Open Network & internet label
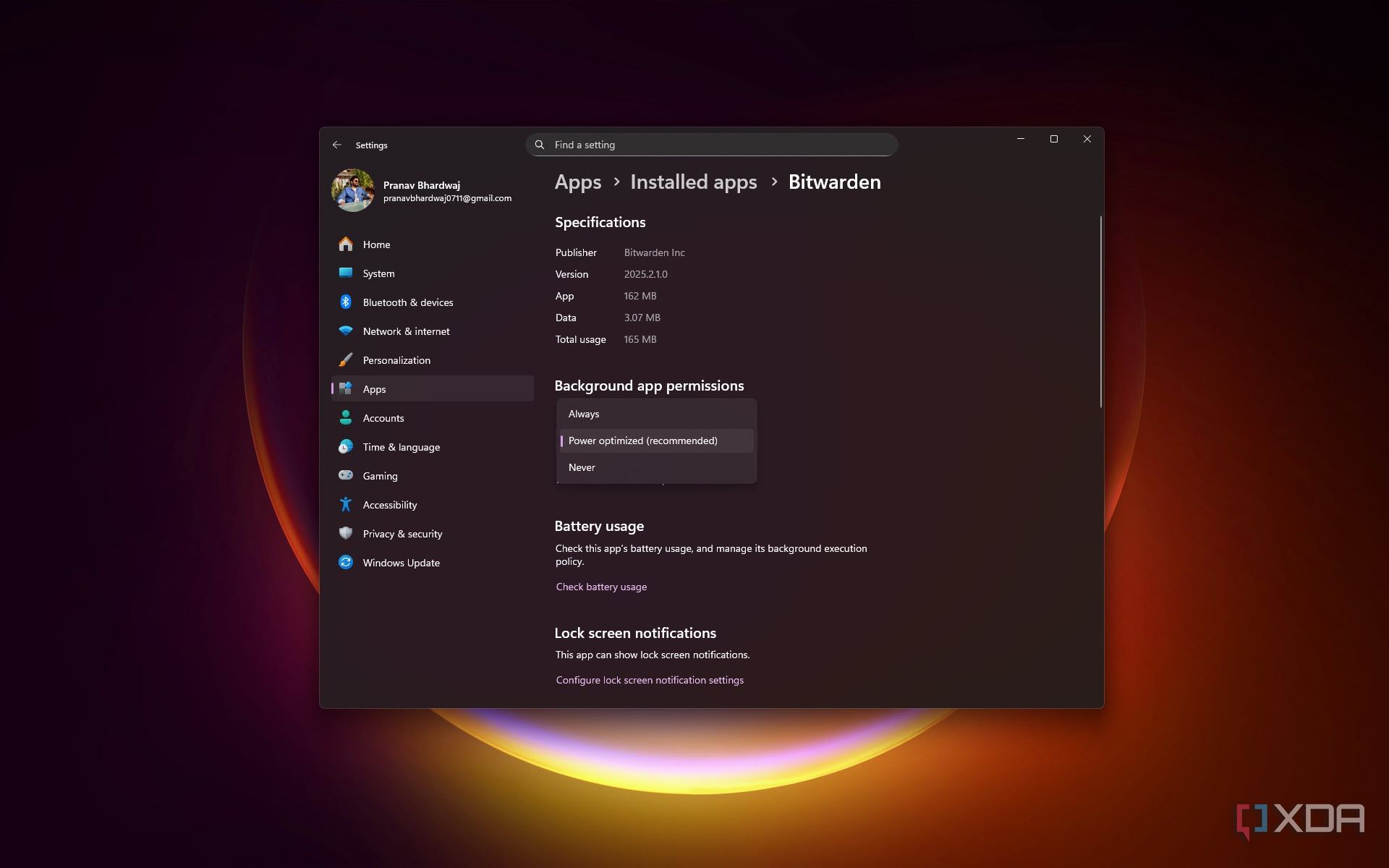This screenshot has height=868, width=1389. 406,331
